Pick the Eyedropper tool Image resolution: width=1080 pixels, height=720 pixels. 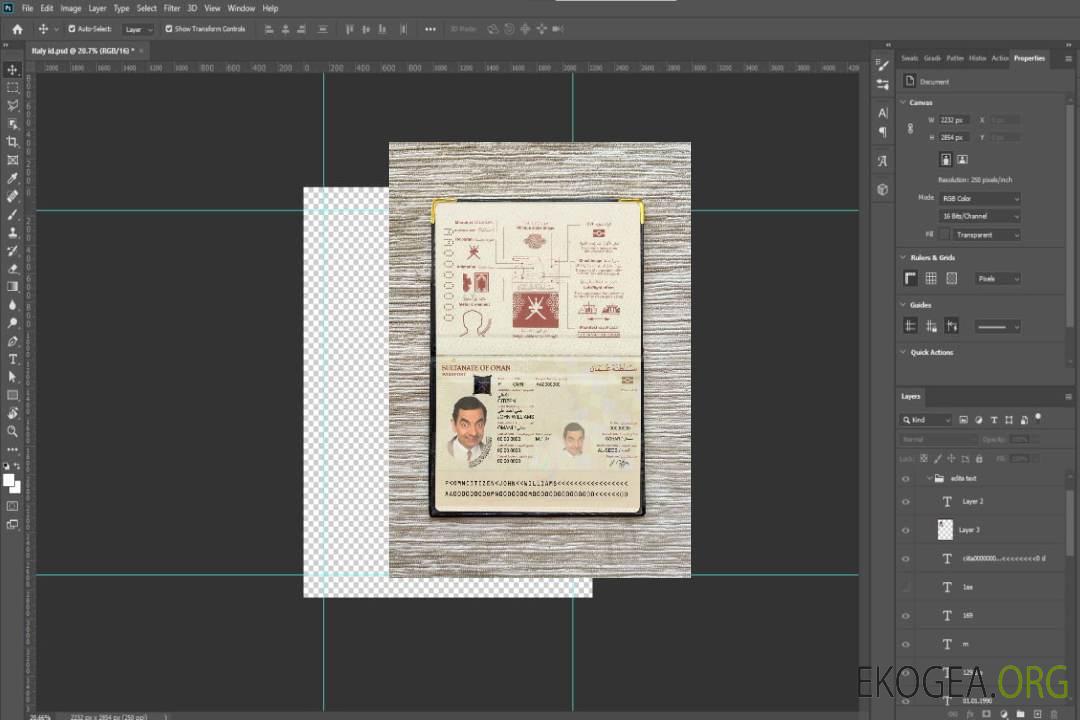tap(13, 178)
